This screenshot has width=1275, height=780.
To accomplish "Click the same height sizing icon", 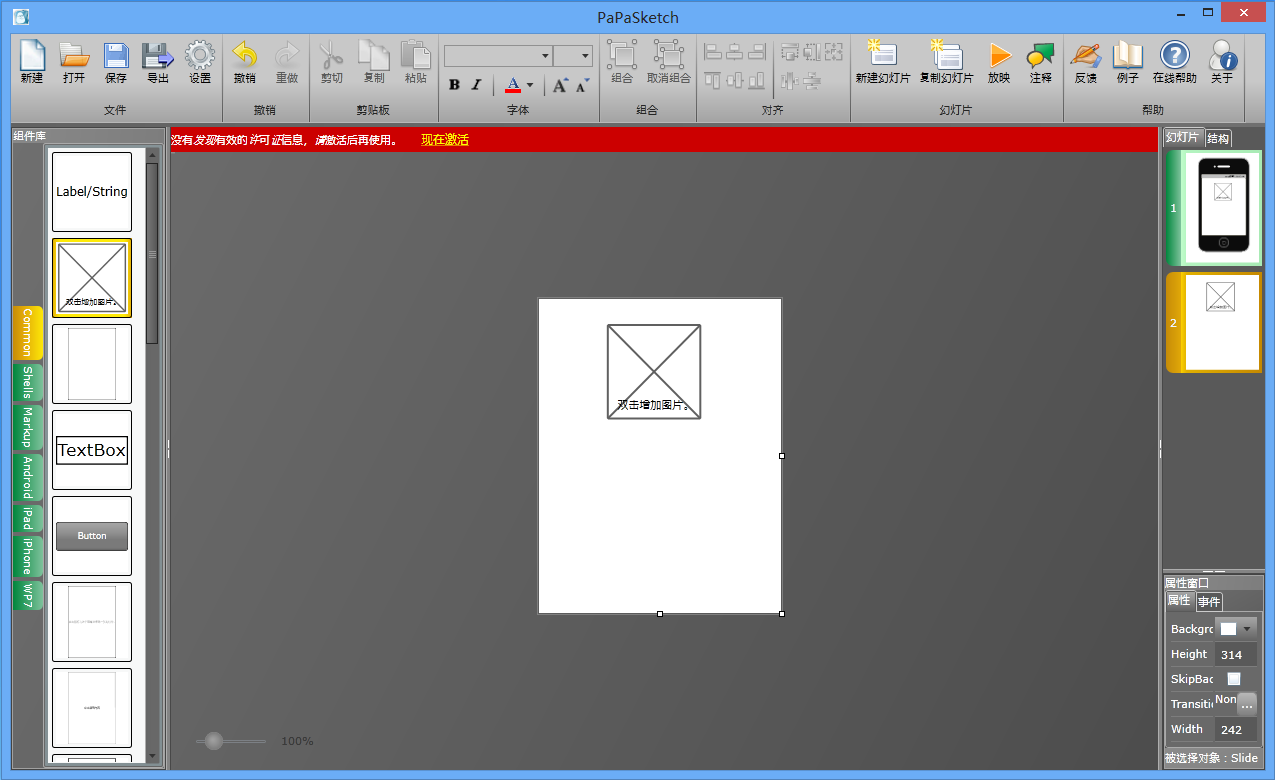I will [812, 51].
